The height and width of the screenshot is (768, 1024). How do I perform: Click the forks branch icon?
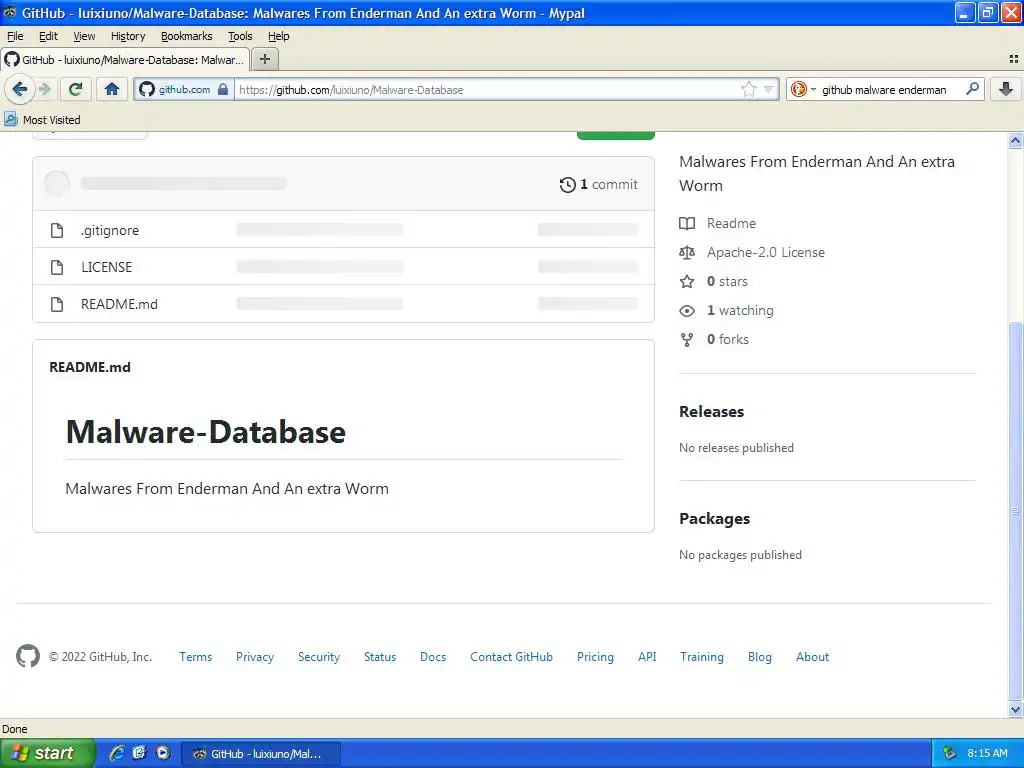tap(687, 340)
